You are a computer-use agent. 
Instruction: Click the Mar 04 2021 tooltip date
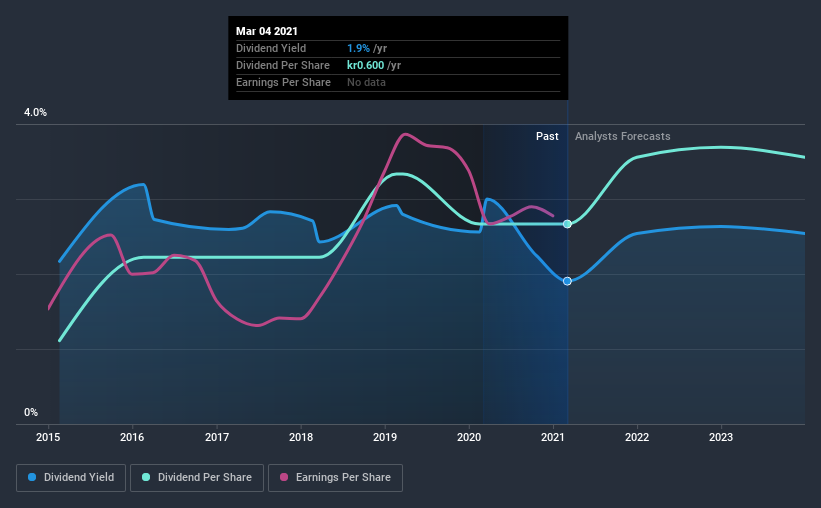267,31
